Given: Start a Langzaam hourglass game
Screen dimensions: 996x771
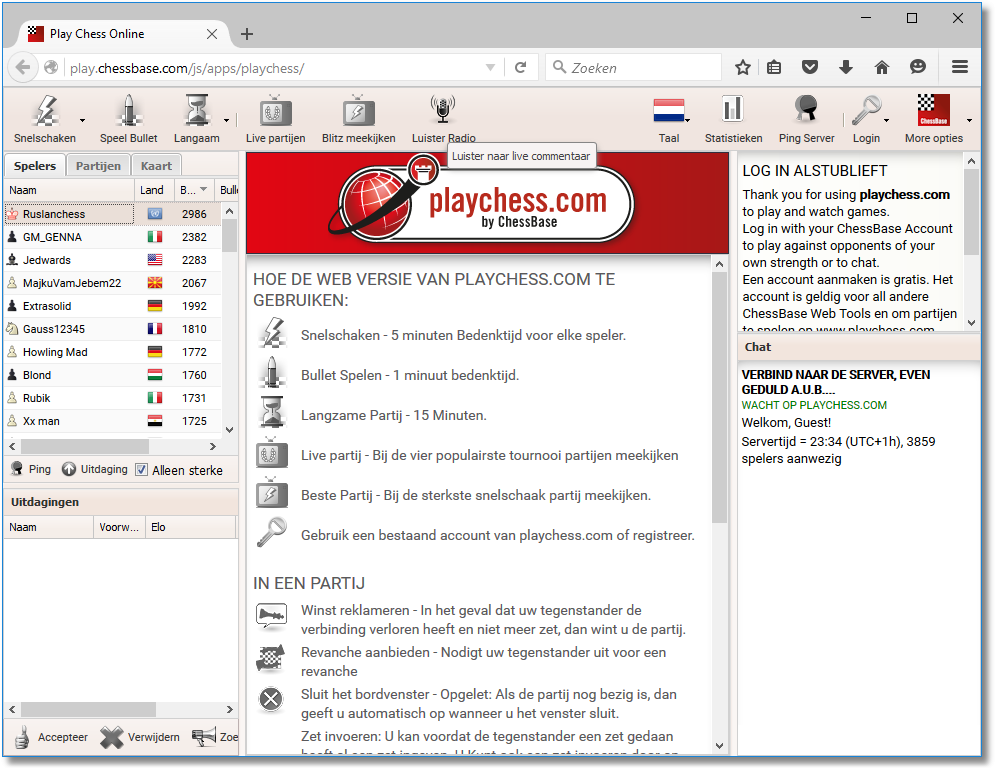Looking at the screenshot, I should point(196,118).
